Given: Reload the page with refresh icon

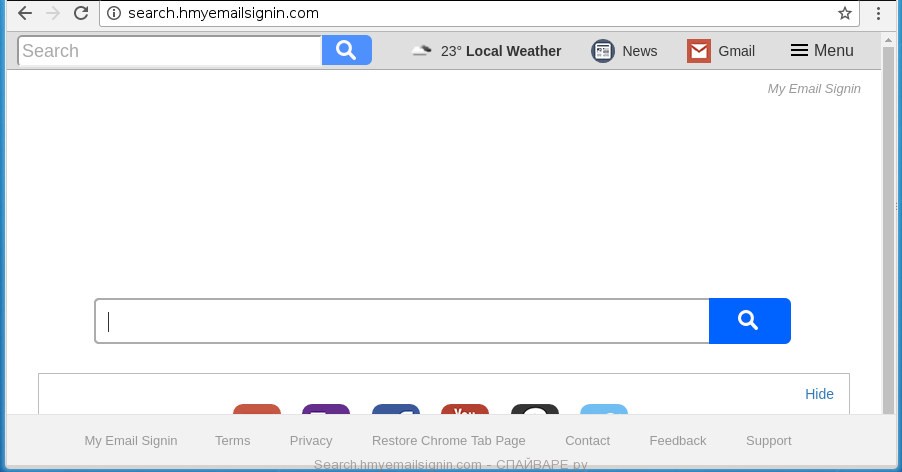Looking at the screenshot, I should [x=81, y=13].
